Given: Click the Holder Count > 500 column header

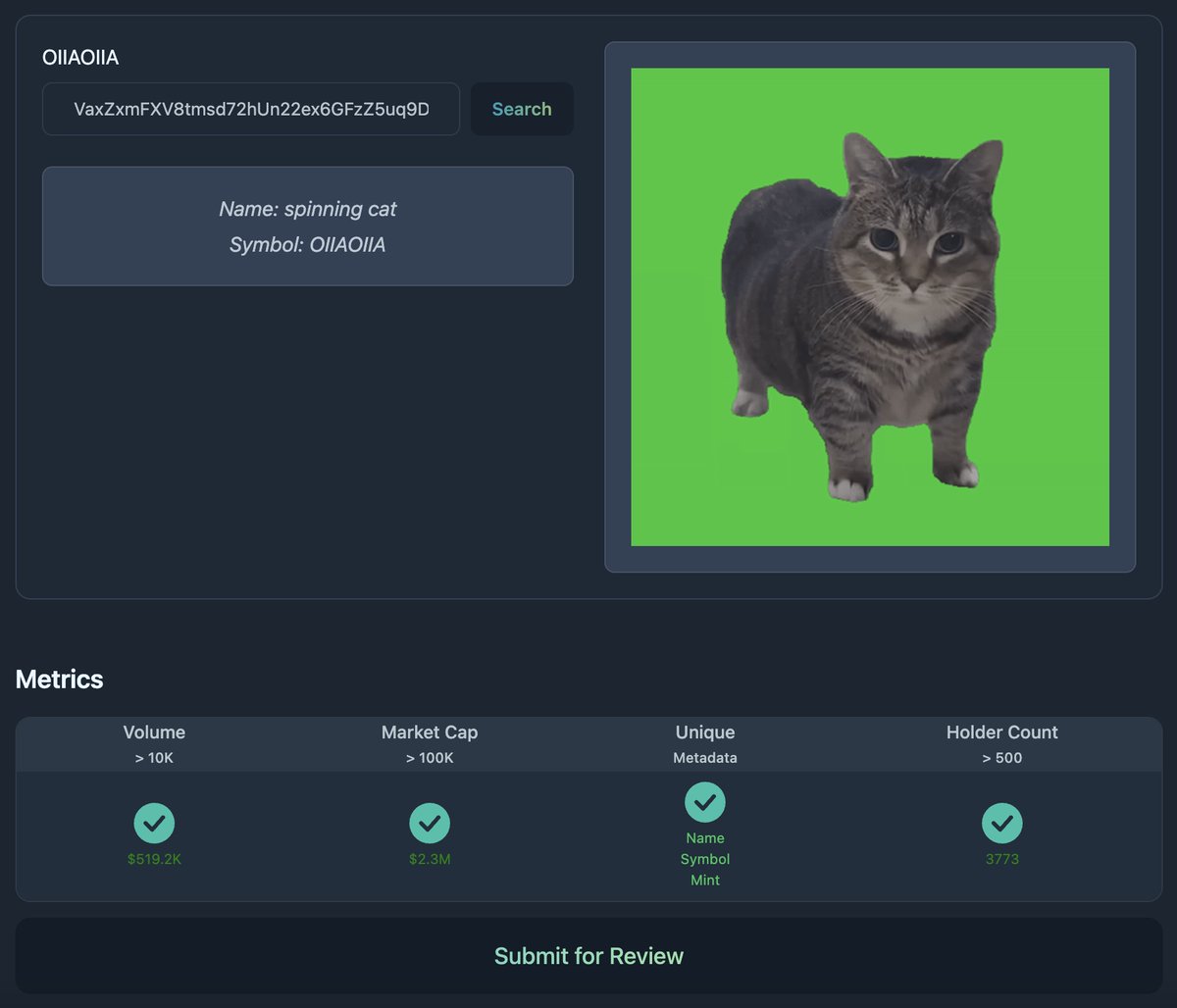Looking at the screenshot, I should pyautogui.click(x=1002, y=743).
